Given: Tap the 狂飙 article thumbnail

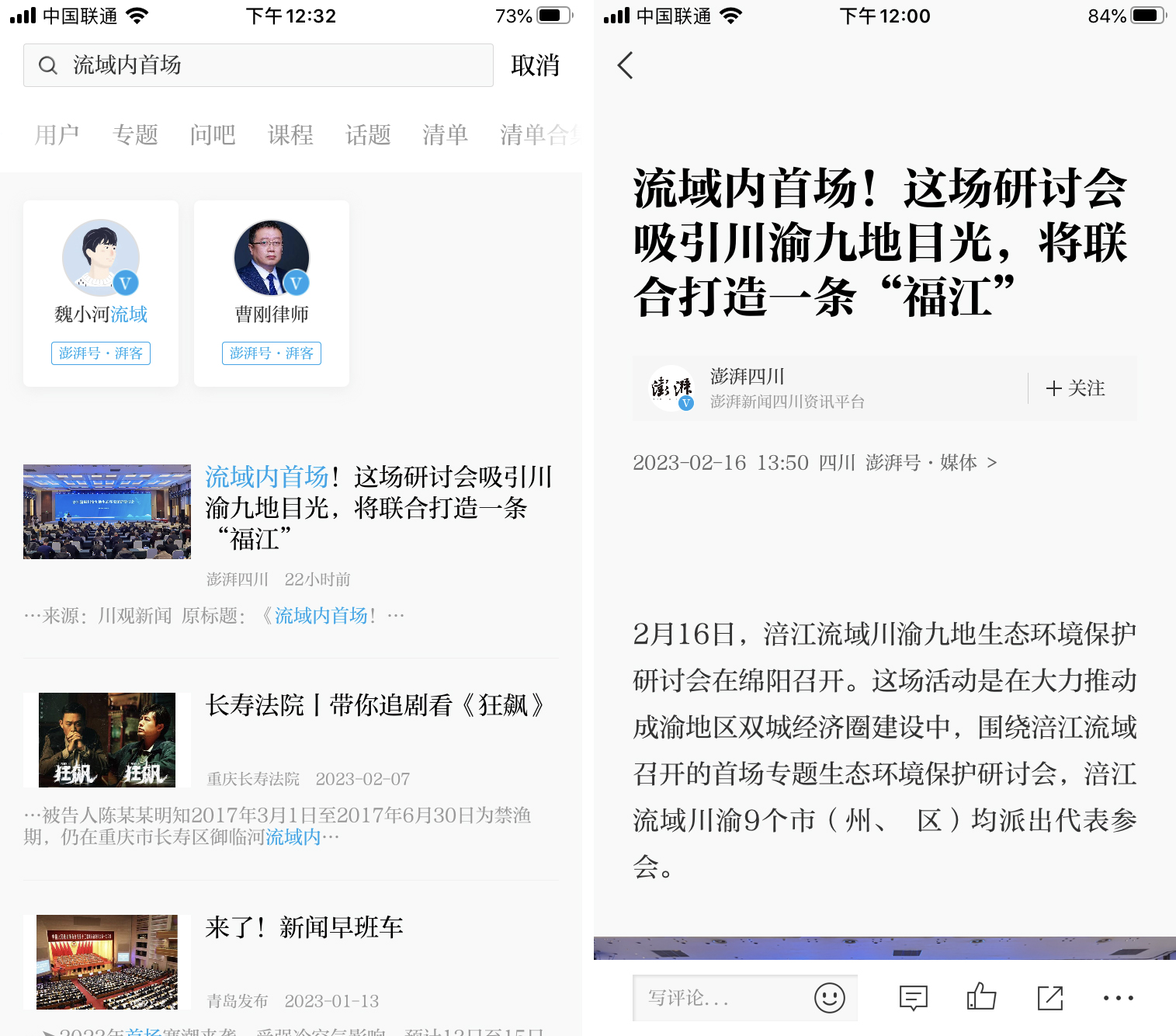Looking at the screenshot, I should (106, 739).
